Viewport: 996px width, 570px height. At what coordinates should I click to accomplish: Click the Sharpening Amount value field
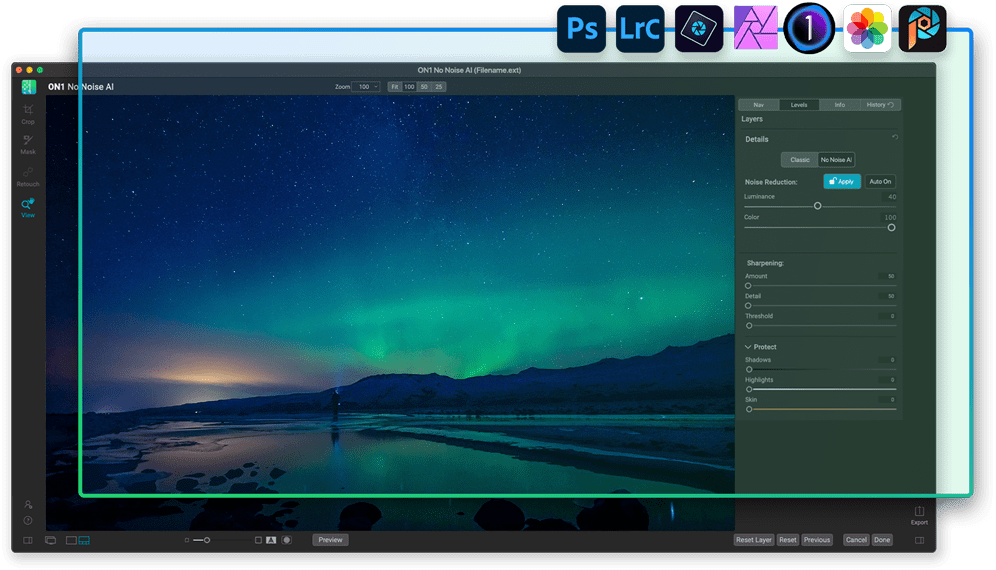(887, 276)
